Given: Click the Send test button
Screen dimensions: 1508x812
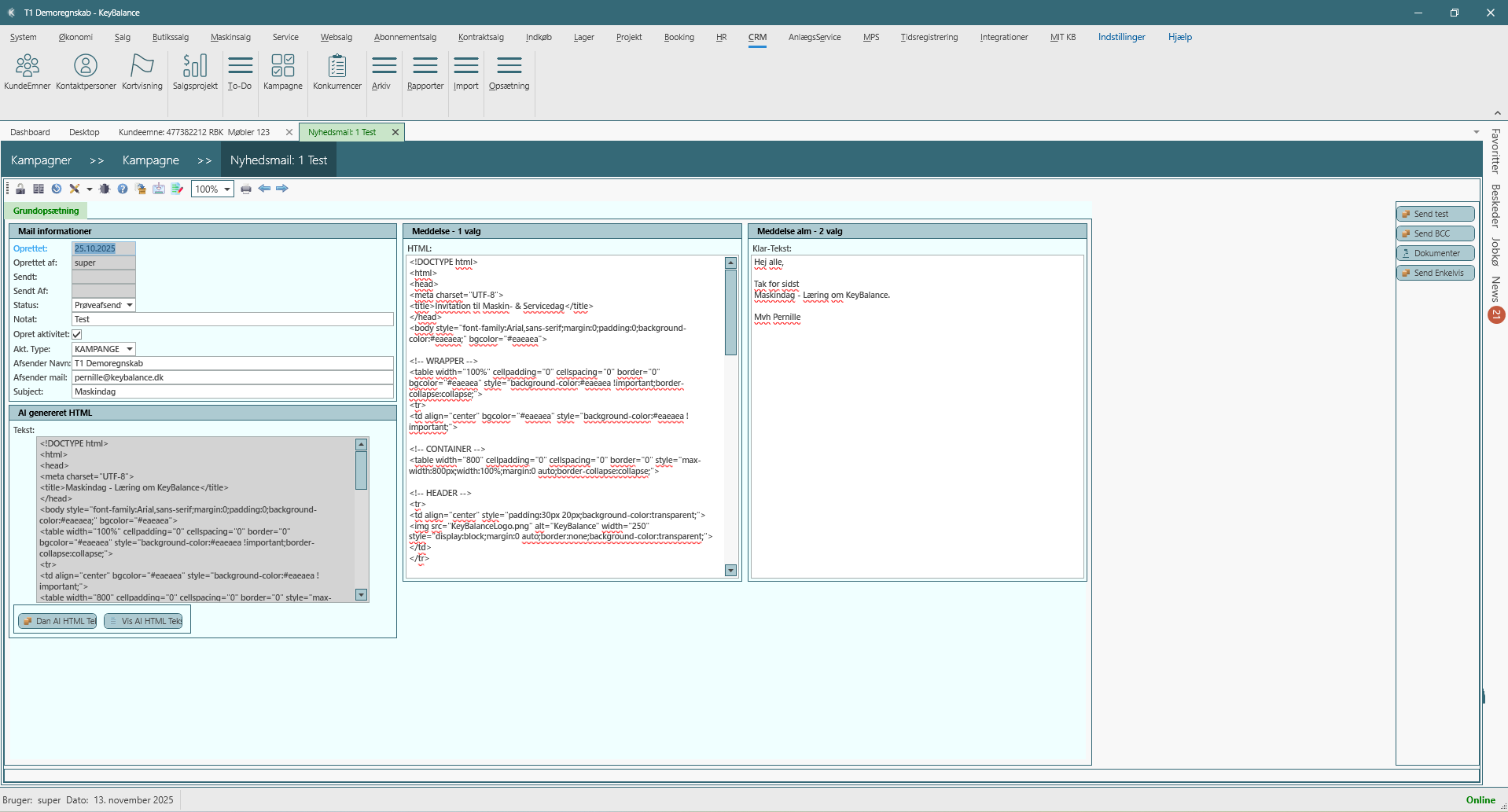Looking at the screenshot, I should tap(1435, 214).
